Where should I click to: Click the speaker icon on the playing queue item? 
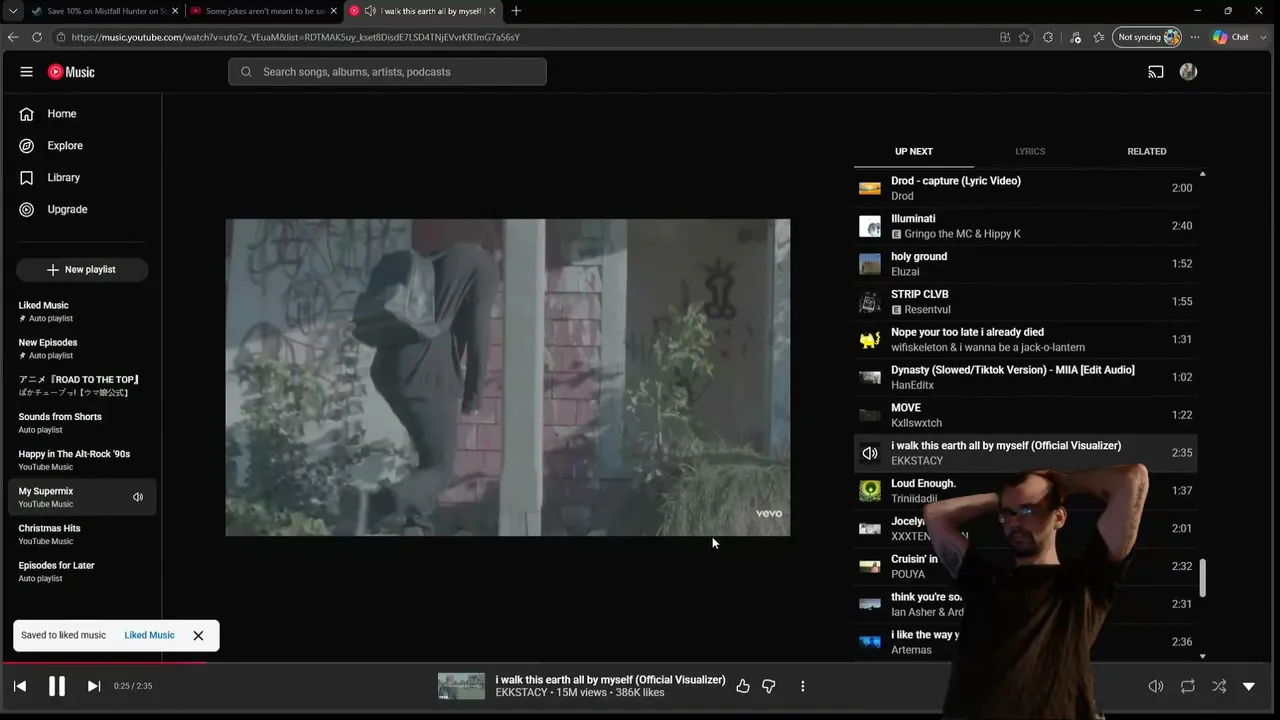pos(870,453)
